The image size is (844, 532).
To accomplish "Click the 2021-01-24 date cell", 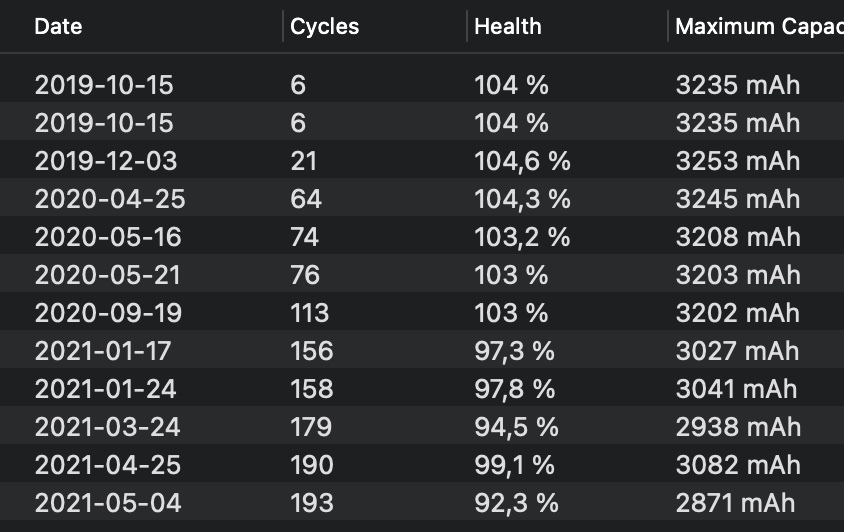I will 106,389.
